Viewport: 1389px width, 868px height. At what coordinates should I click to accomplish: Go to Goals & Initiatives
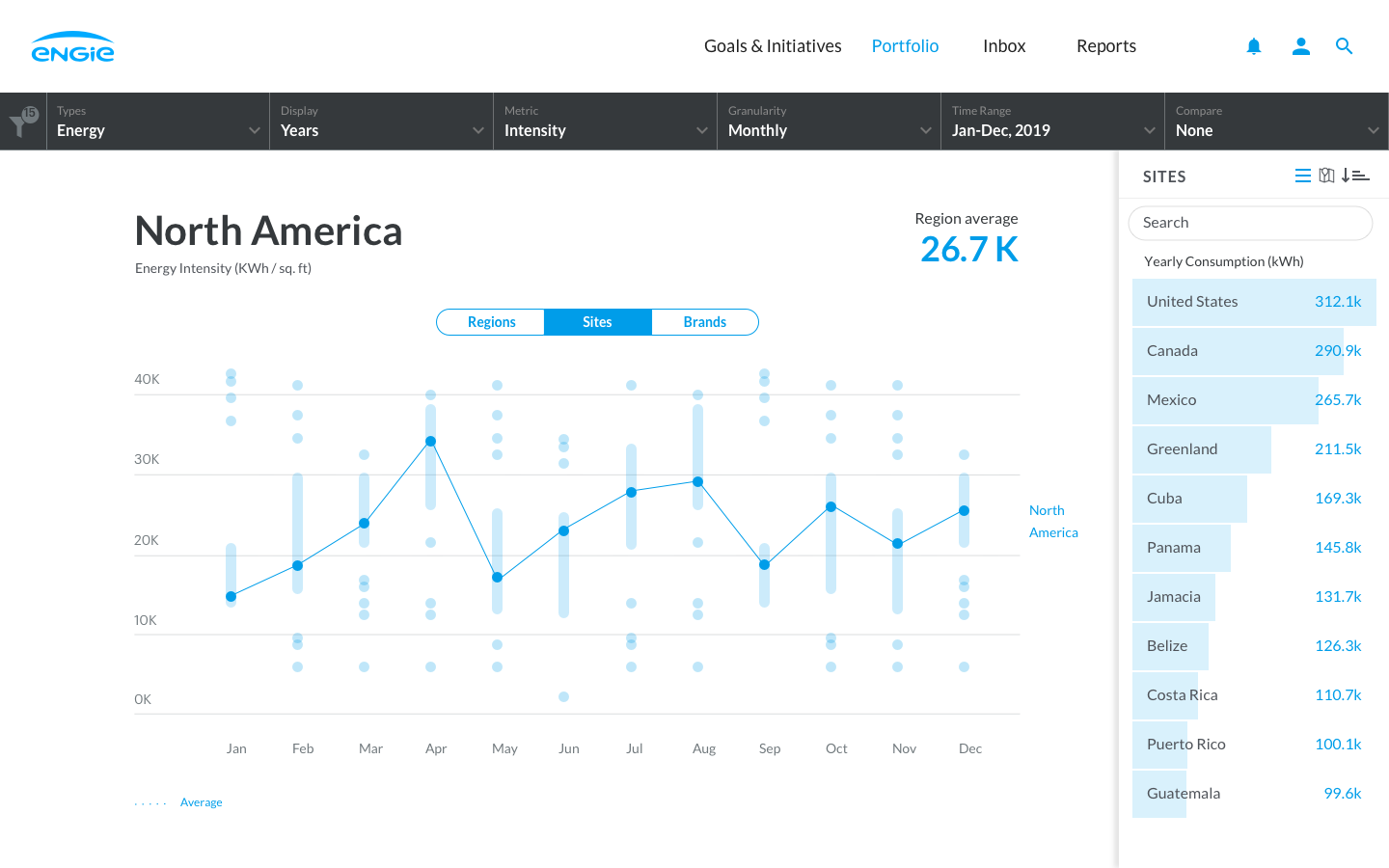click(x=773, y=46)
